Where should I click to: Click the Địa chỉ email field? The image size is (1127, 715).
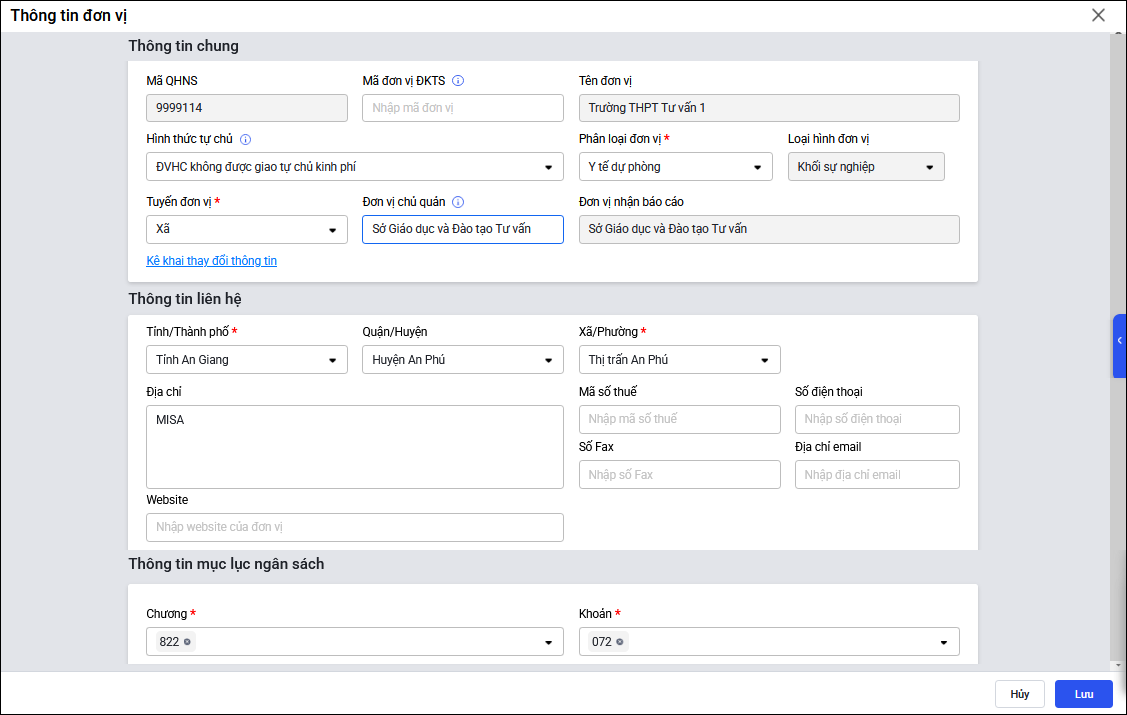coord(876,475)
